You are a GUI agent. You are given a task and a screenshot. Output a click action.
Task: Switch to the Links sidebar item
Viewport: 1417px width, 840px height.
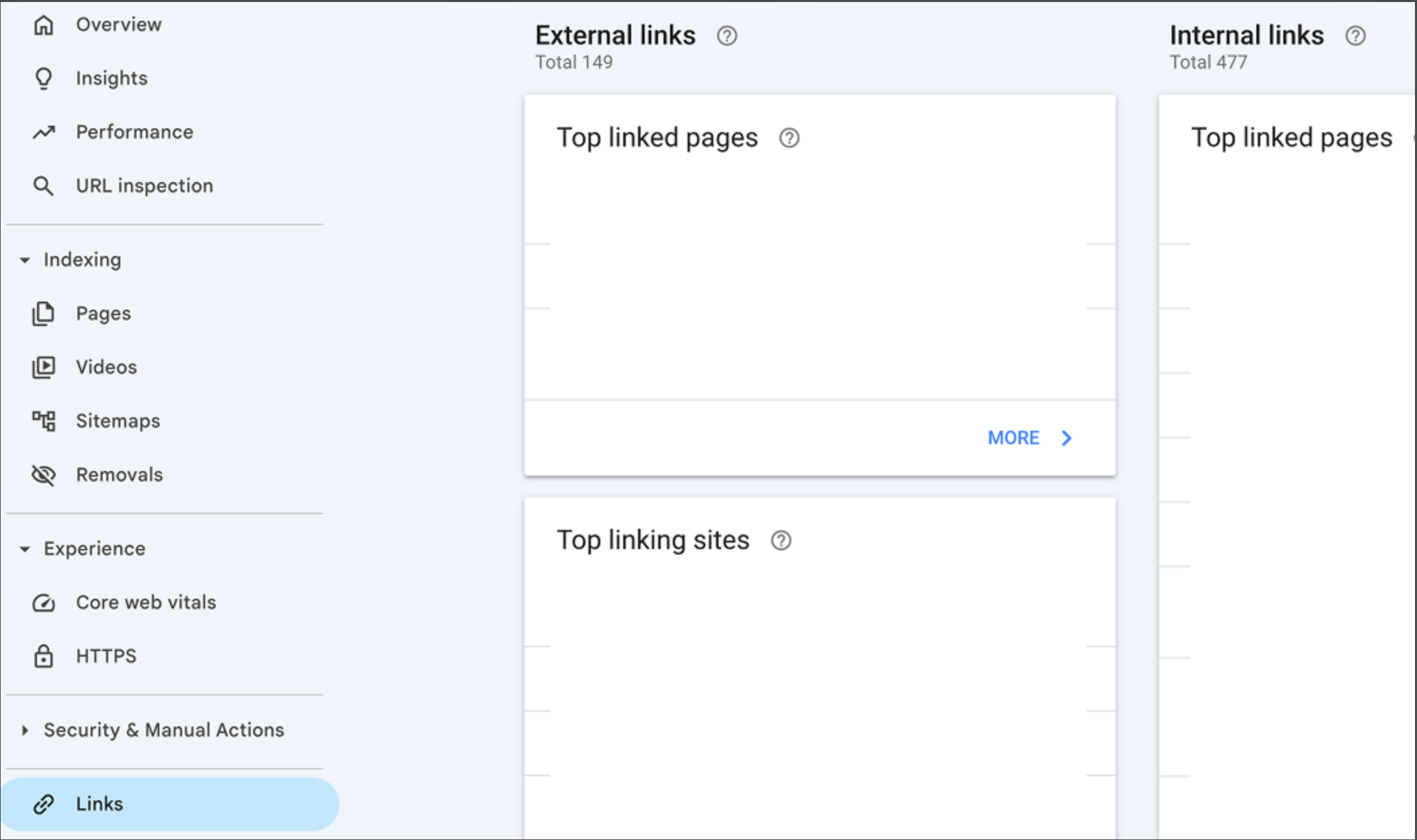click(99, 804)
